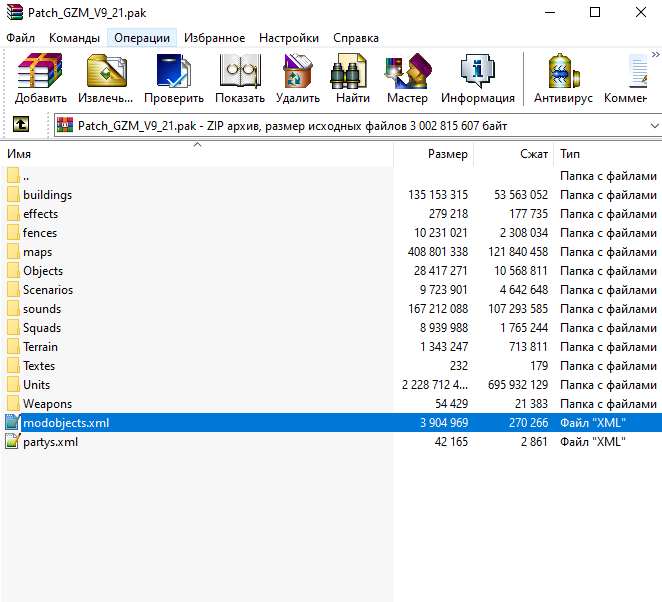662x602 pixels.
Task: Open the Команды menu
Action: click(x=74, y=38)
